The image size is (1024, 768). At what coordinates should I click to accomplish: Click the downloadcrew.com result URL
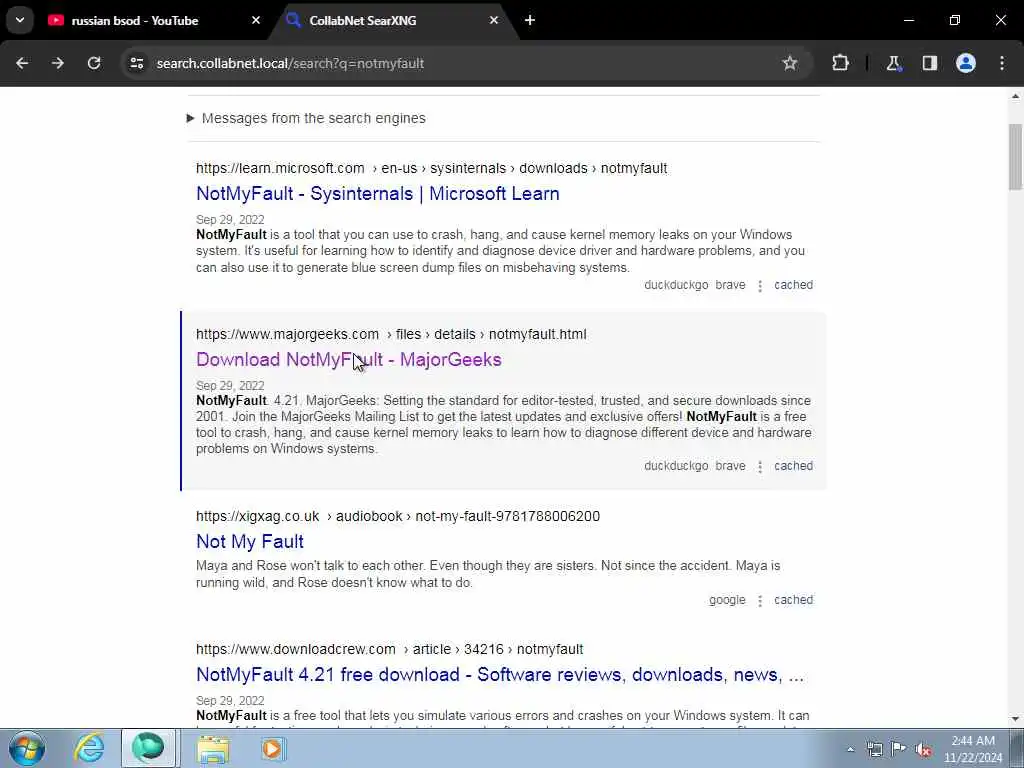click(389, 649)
